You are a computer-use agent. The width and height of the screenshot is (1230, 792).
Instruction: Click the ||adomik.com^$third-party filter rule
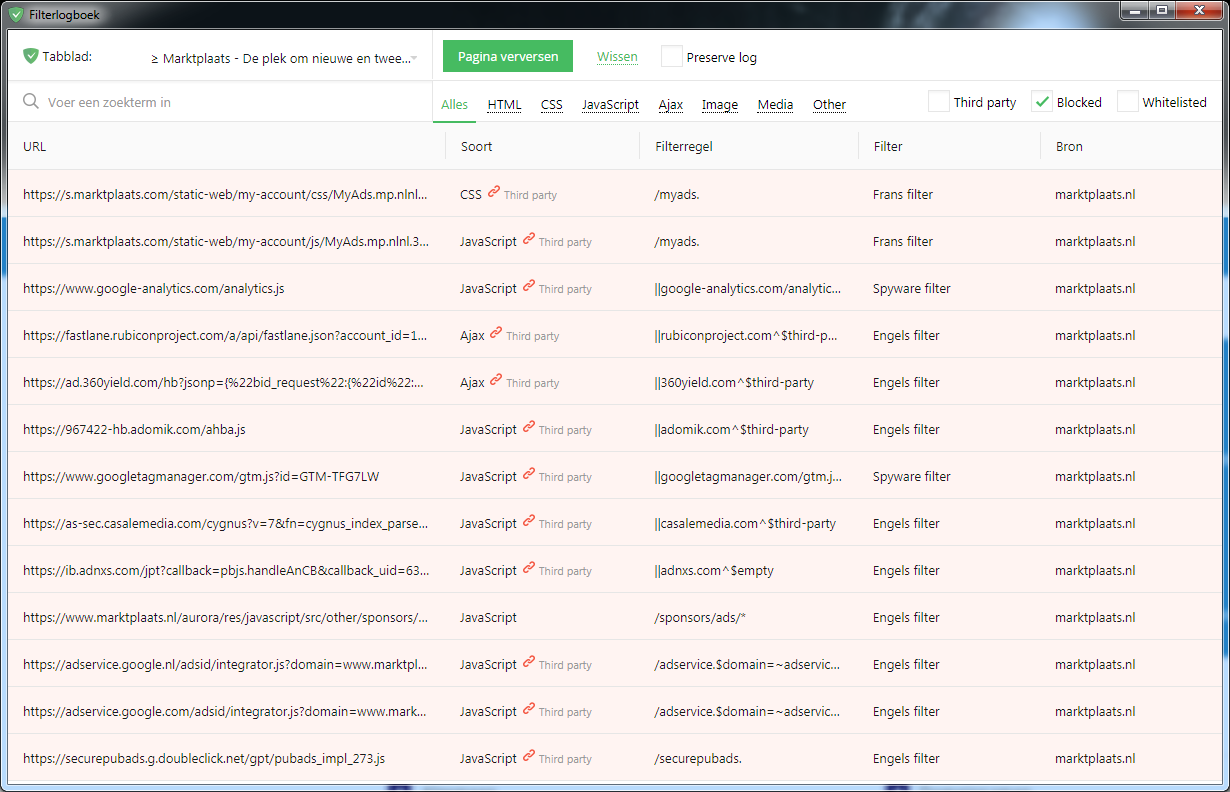[732, 429]
